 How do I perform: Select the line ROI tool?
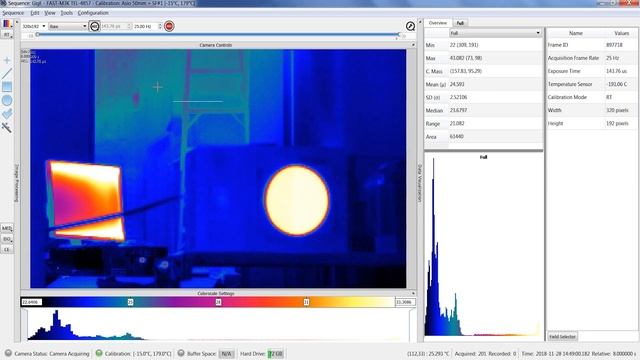[7, 73]
